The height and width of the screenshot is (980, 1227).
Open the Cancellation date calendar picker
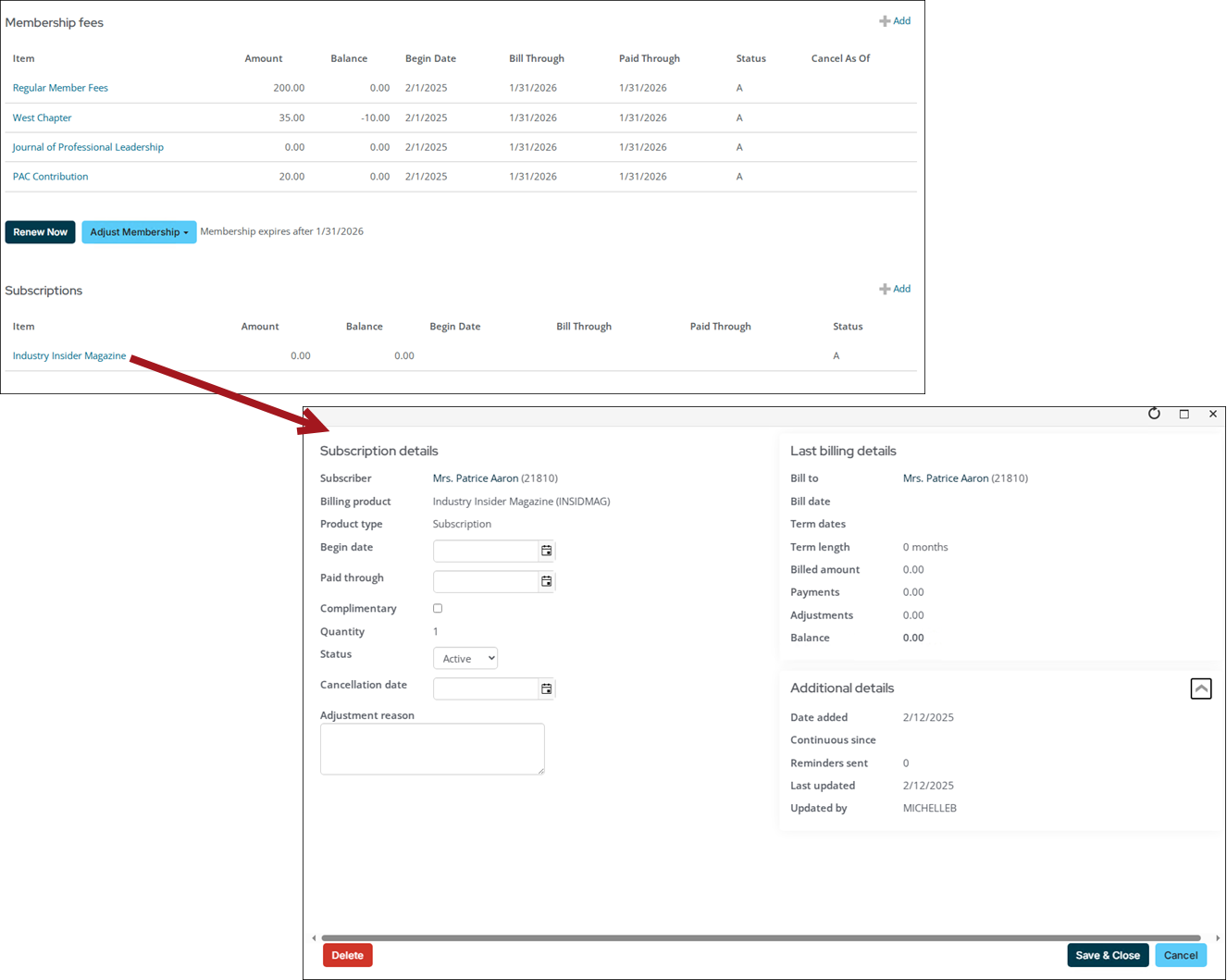(547, 688)
